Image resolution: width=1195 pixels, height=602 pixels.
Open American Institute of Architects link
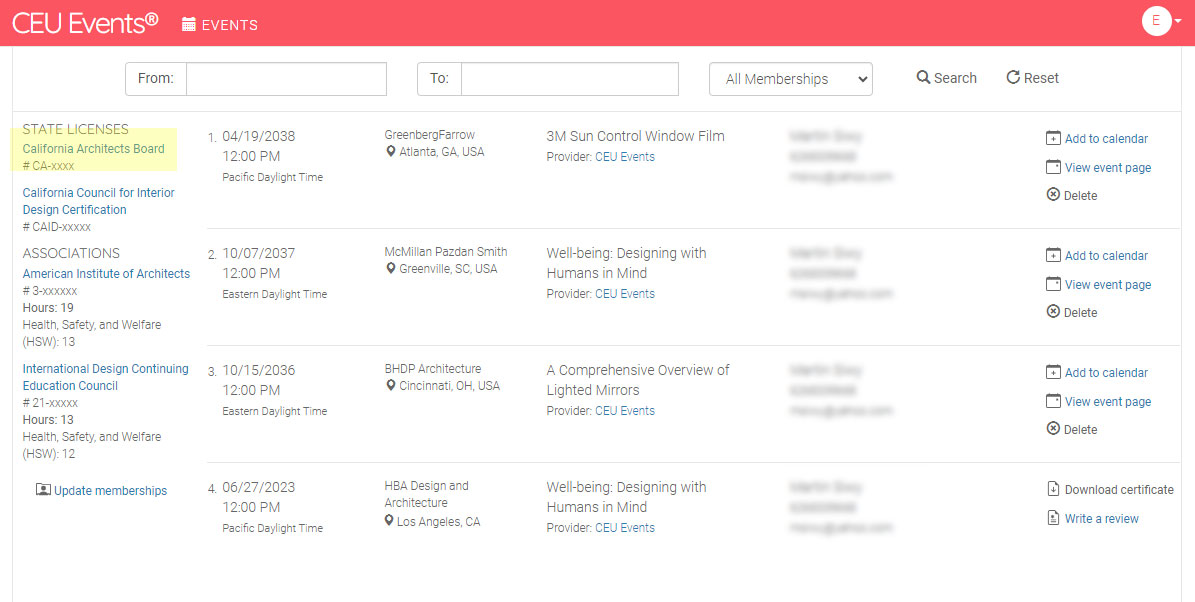pos(106,274)
